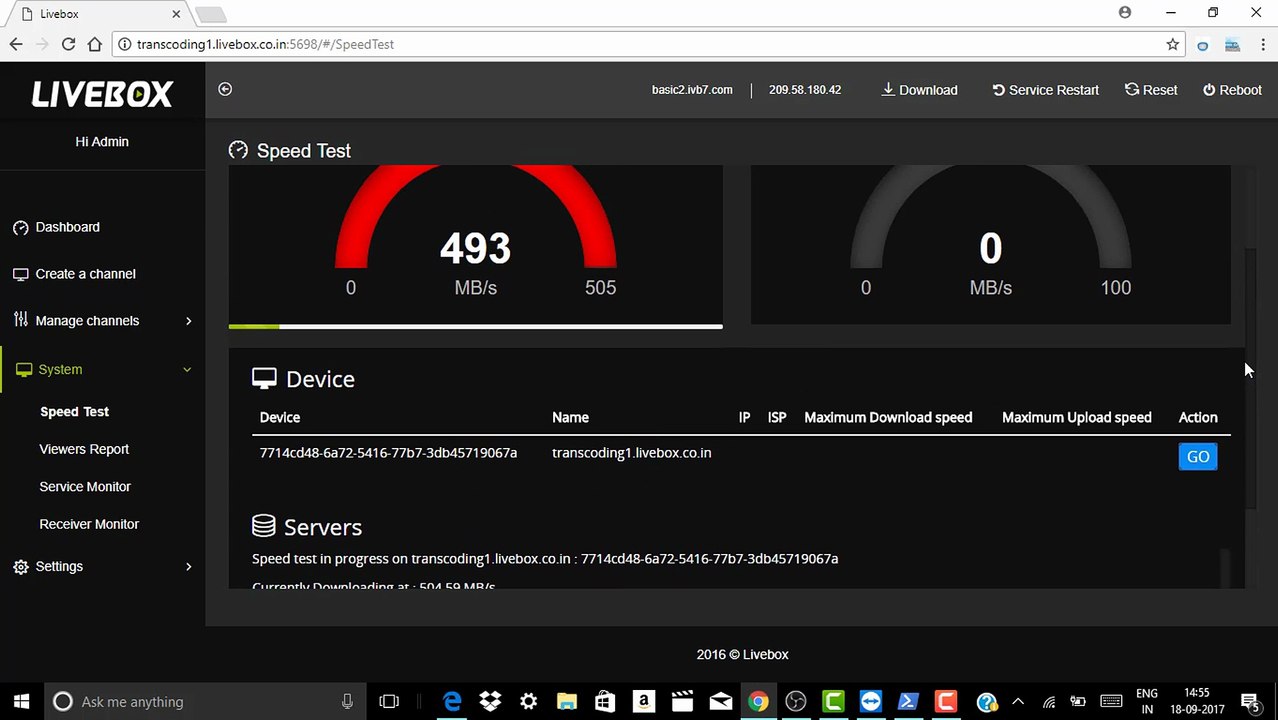Click the Speed Test gauge icon in heading
Viewport: 1278px width, 720px height.
click(x=238, y=150)
